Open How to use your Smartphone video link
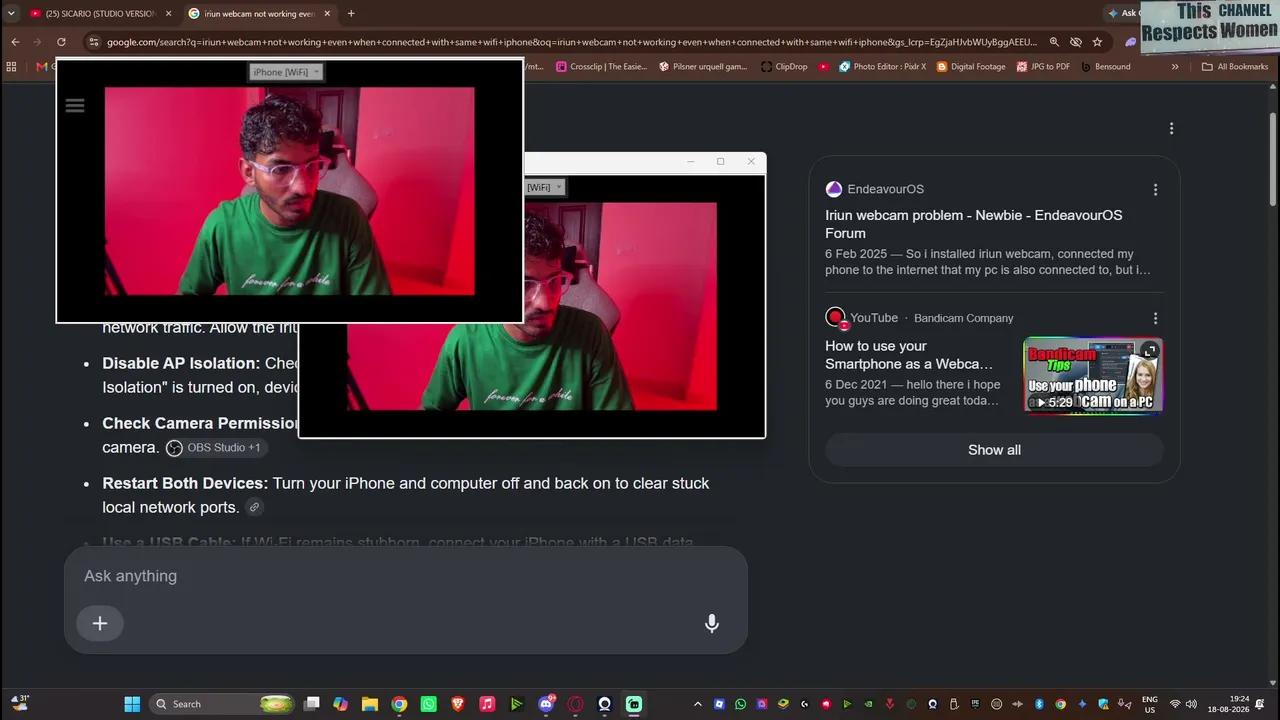1280x720 pixels. tap(909, 355)
